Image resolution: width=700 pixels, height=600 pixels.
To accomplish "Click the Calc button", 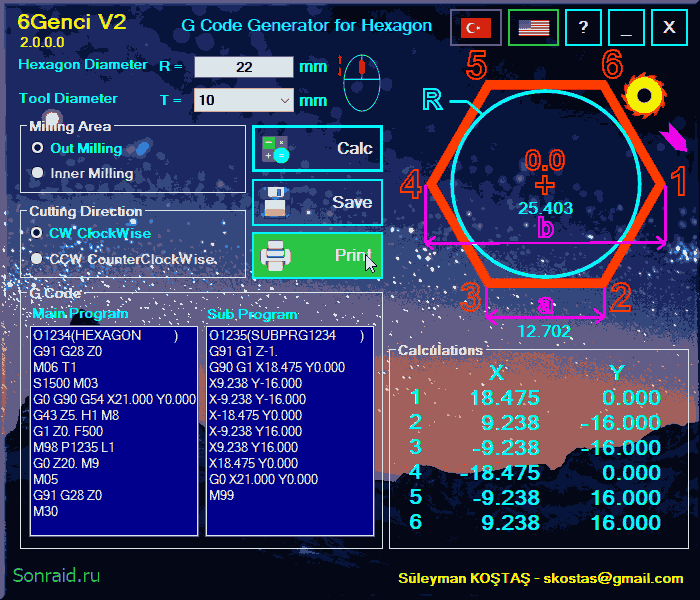I will tap(317, 149).
